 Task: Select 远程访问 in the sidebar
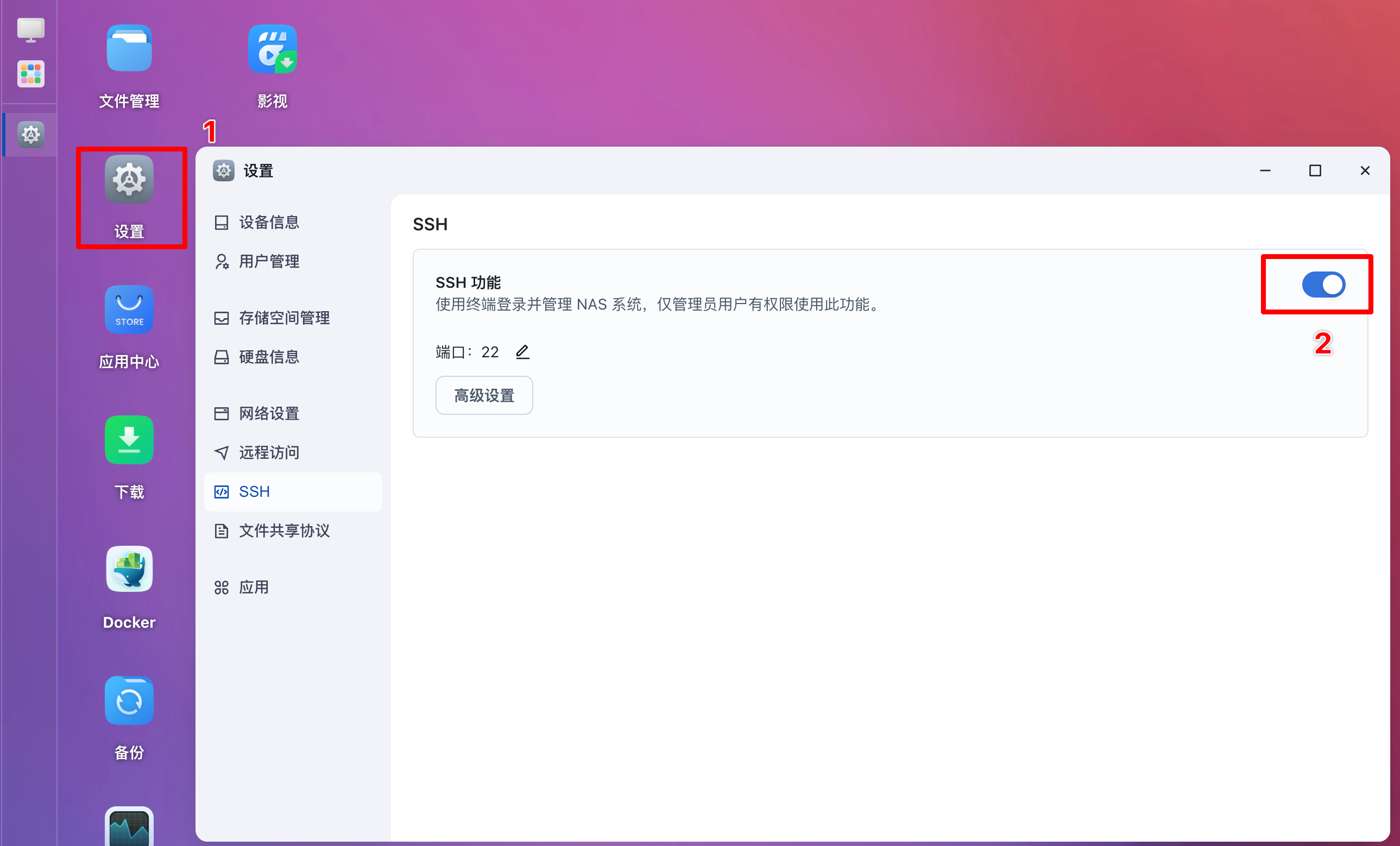click(269, 452)
